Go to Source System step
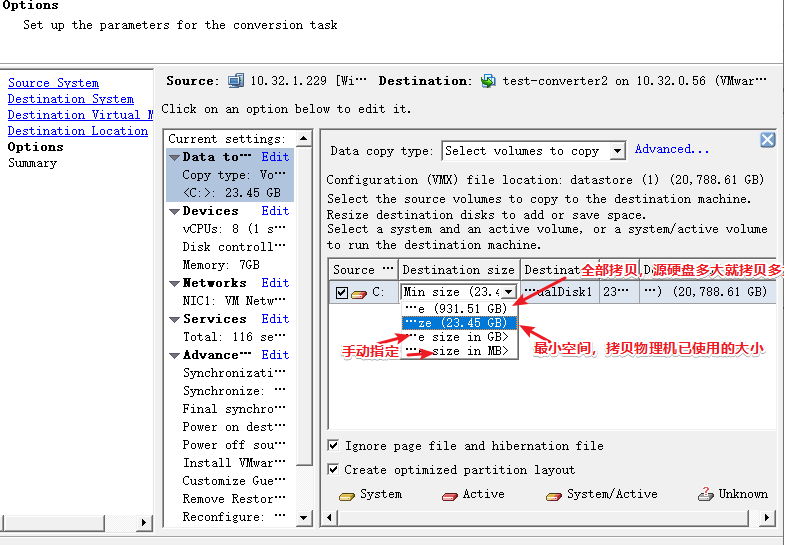Screen dimensions: 785x545 tap(53, 83)
